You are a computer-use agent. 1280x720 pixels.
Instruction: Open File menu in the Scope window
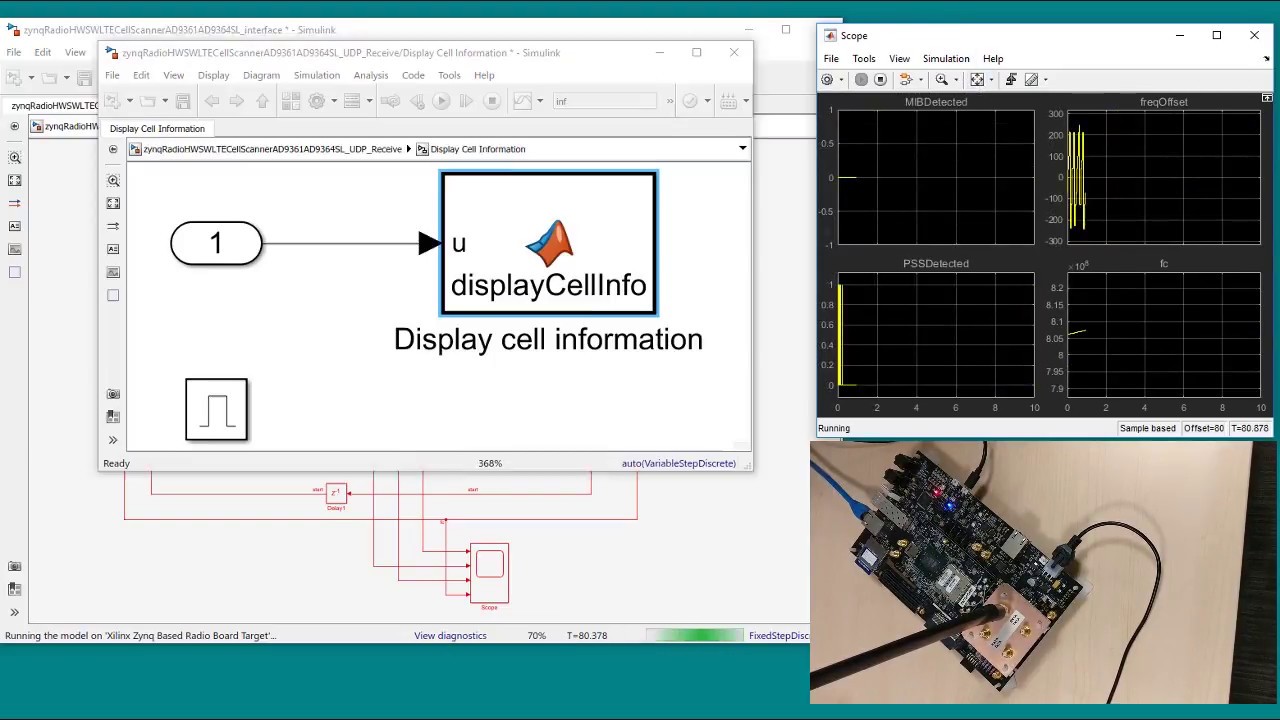[x=831, y=59]
